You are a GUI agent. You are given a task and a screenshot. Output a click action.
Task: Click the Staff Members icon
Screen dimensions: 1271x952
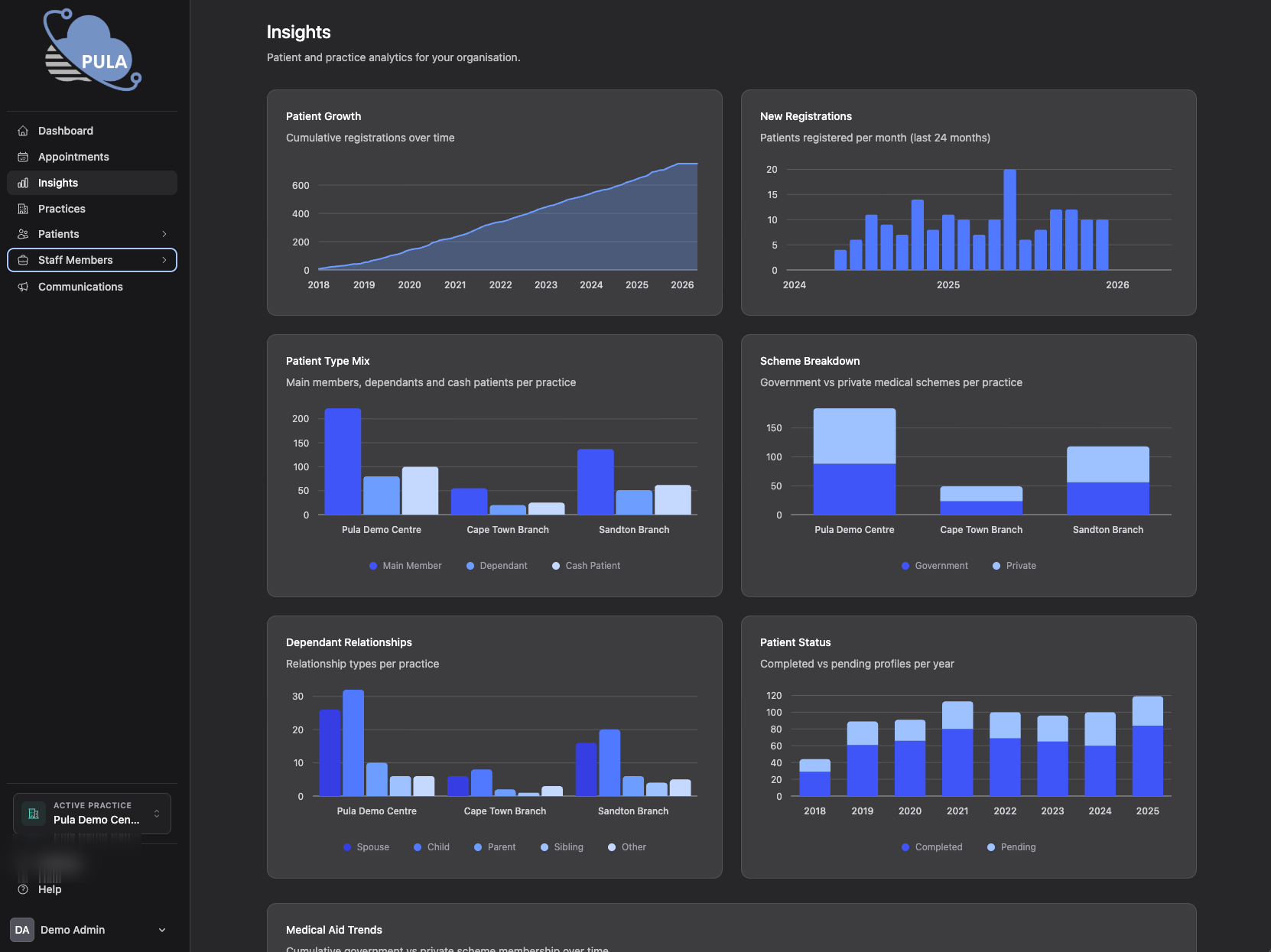23,260
